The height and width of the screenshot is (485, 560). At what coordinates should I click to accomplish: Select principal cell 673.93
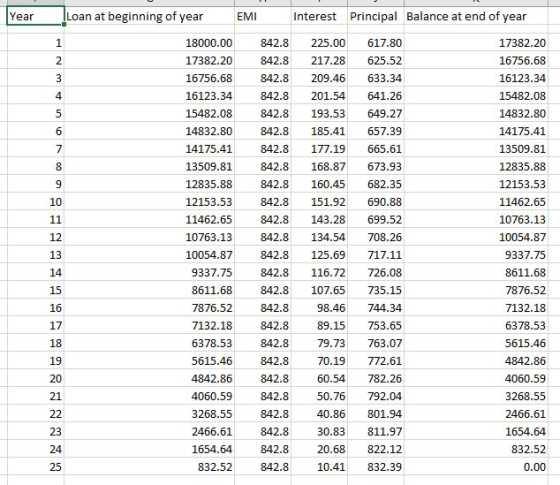(376, 166)
